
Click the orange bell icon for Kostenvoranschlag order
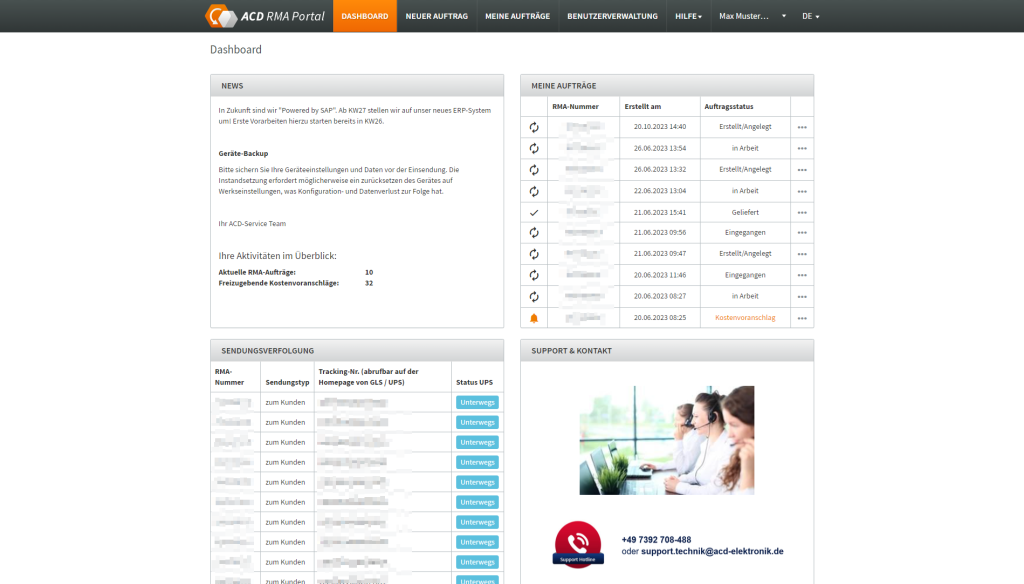coord(534,318)
